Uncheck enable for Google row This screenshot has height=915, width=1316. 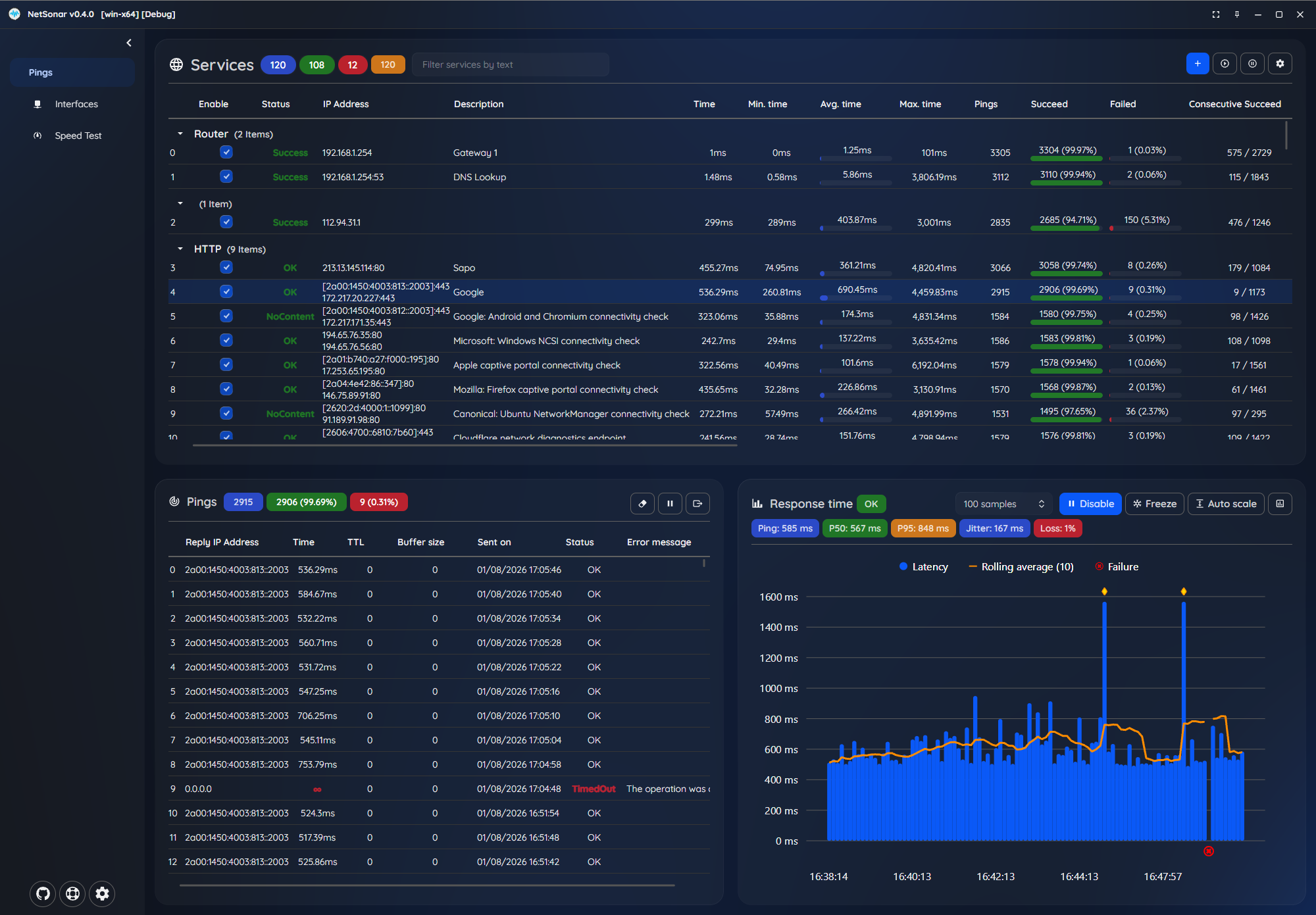point(226,291)
